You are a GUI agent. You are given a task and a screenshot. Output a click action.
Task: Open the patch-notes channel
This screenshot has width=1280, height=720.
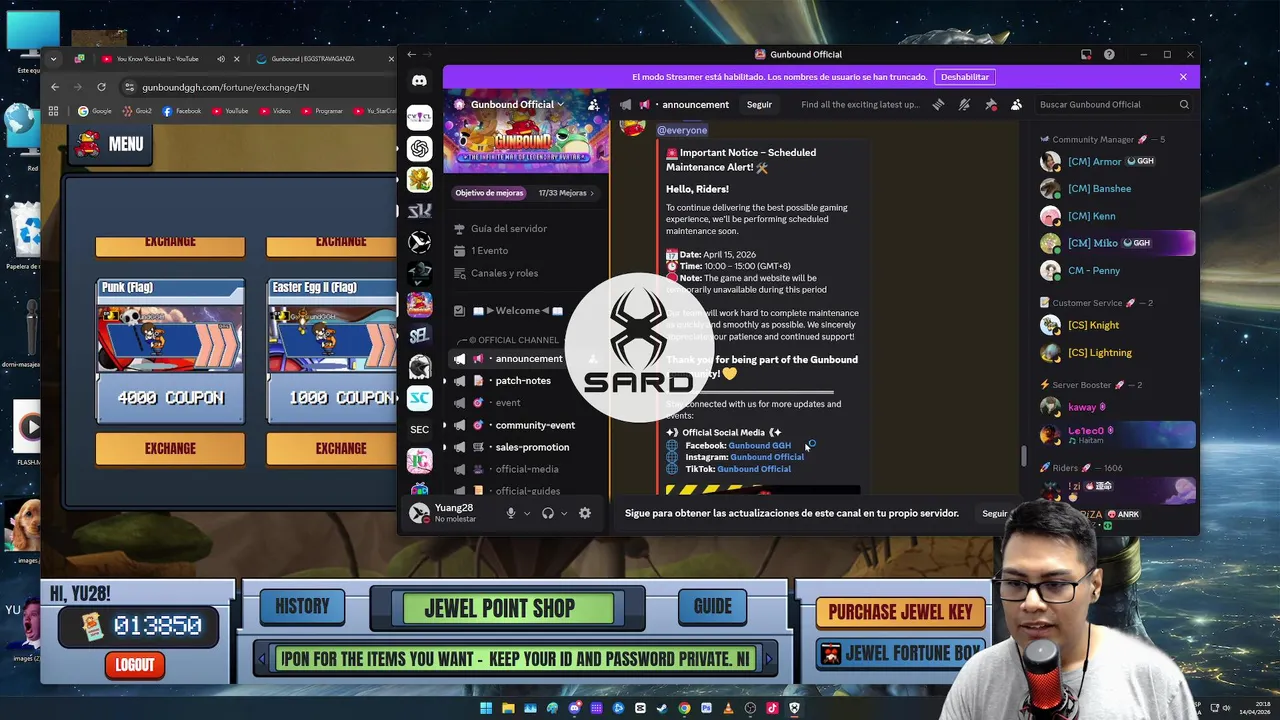tap(522, 381)
